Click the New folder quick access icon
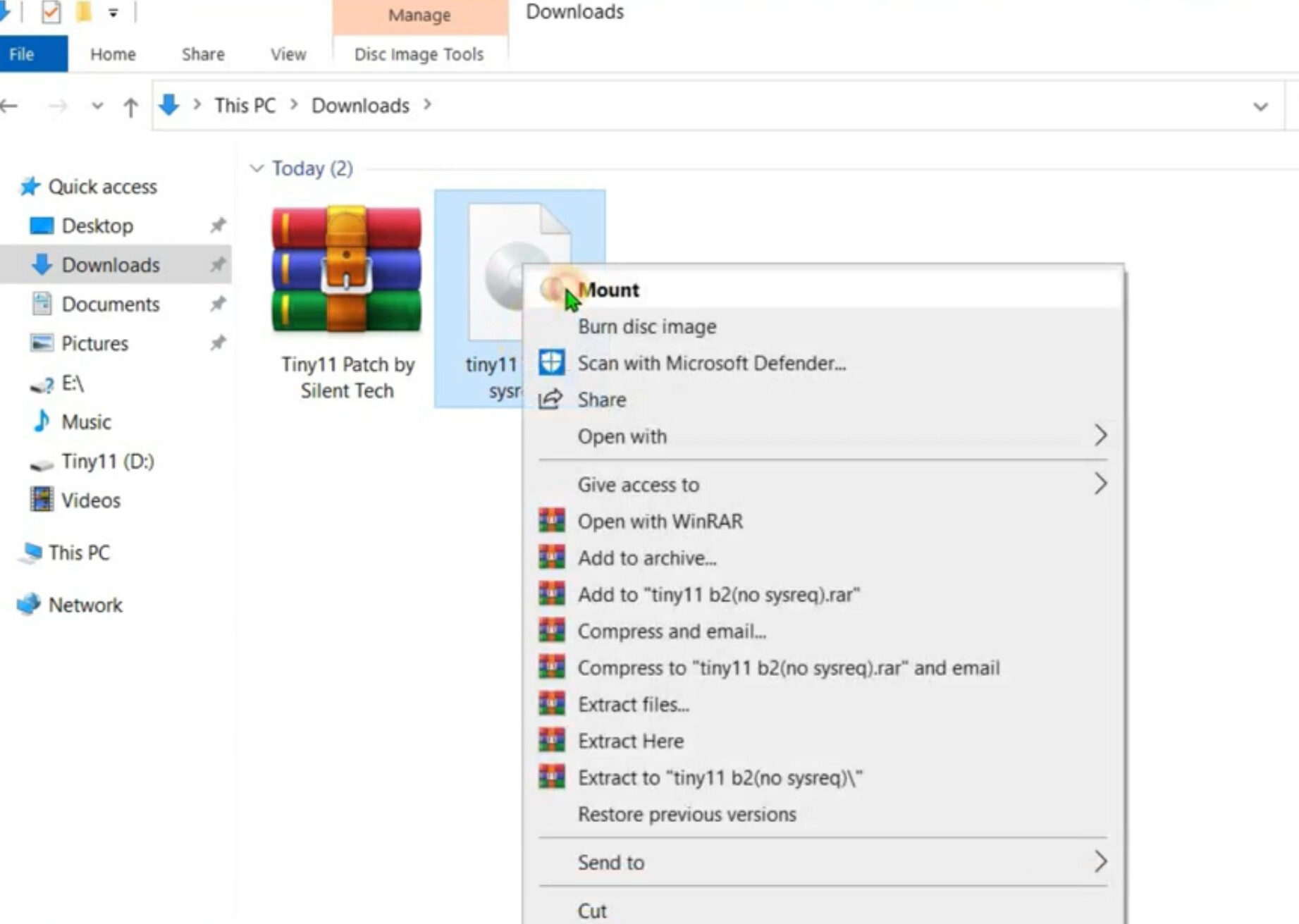Image resolution: width=1299 pixels, height=924 pixels. click(x=84, y=12)
